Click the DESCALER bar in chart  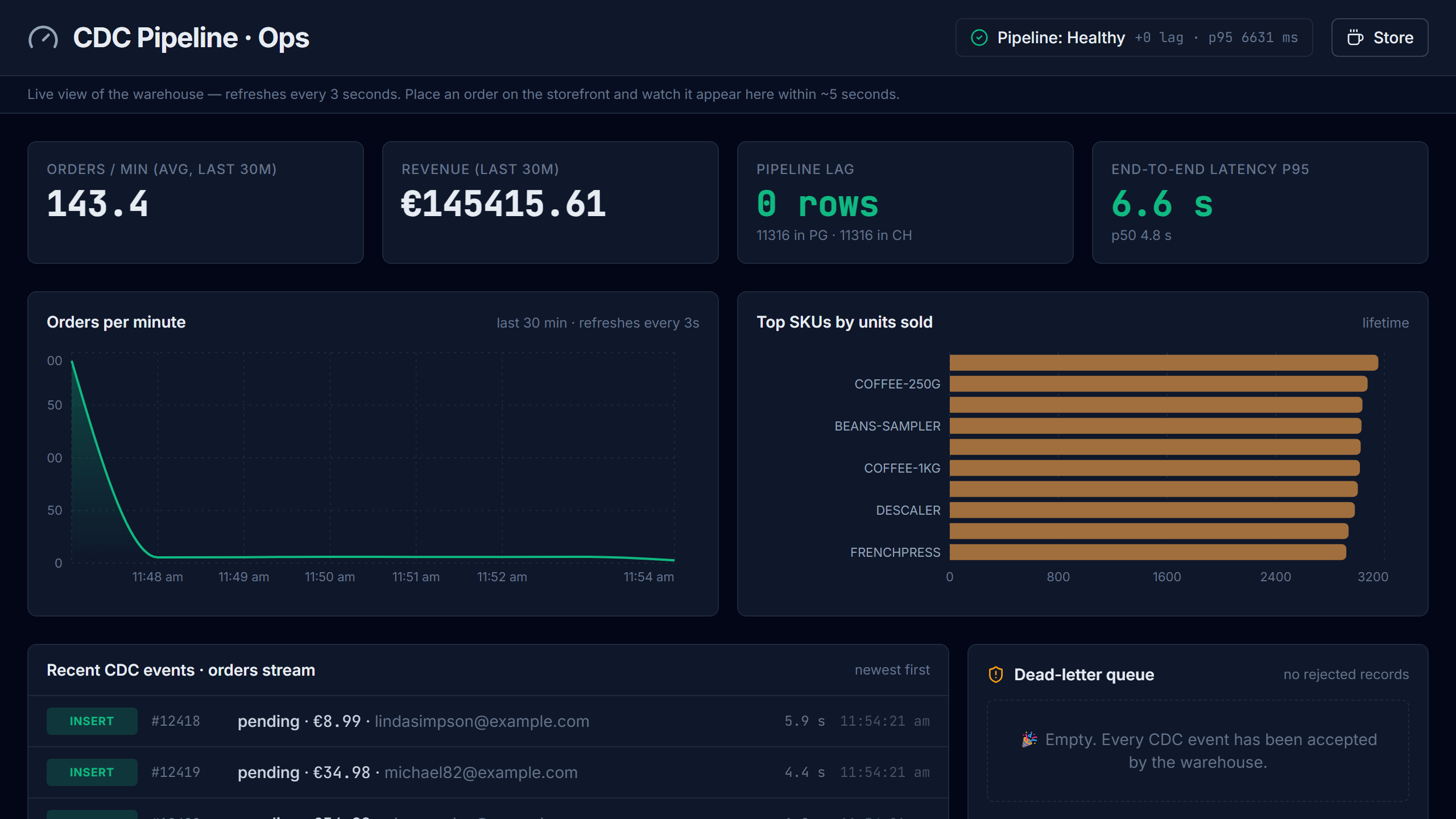click(1152, 510)
